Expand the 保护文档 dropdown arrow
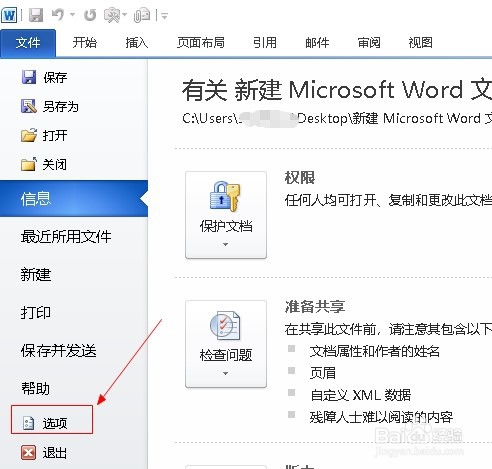This screenshot has height=469, width=492. click(x=225, y=244)
